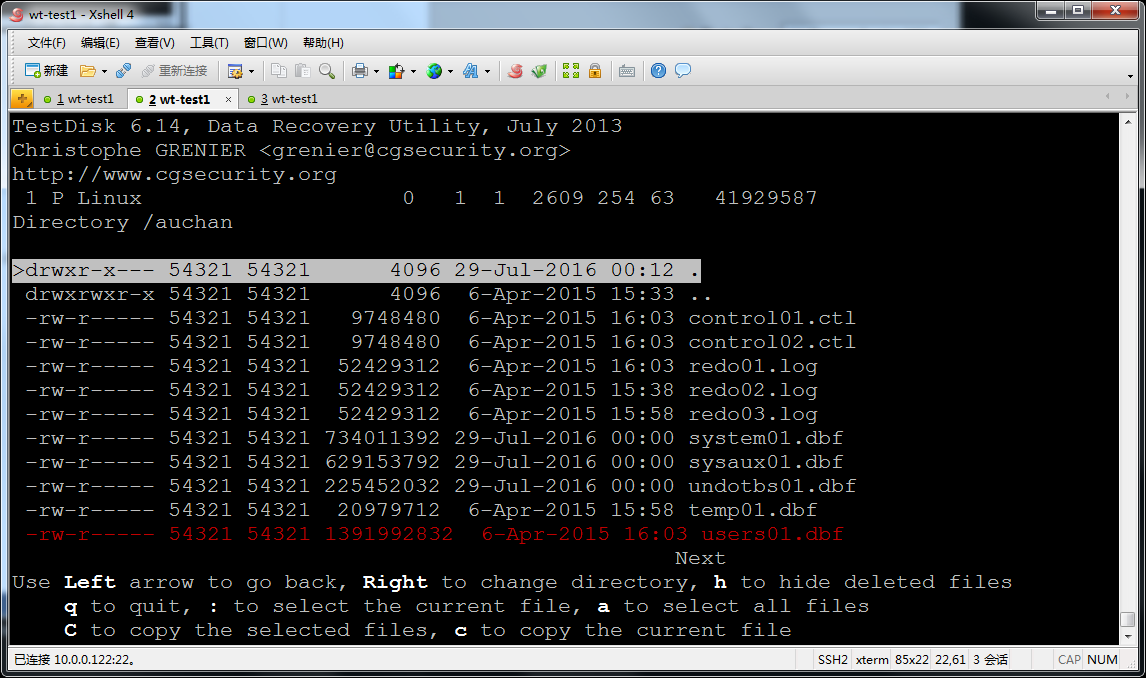Open the 编辑(E) menu

[100, 43]
